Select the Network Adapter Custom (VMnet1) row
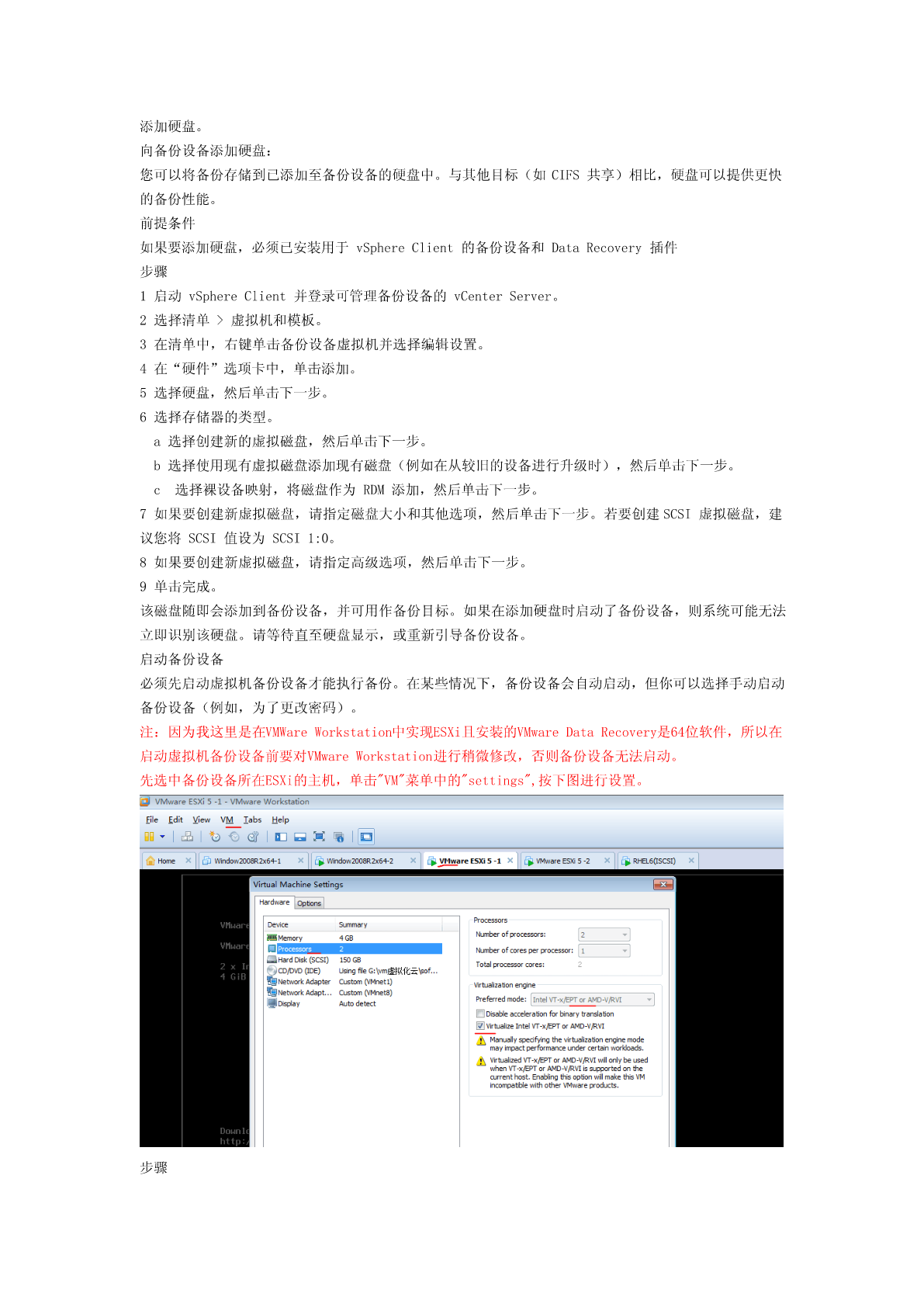The image size is (924, 1307). [x=354, y=982]
